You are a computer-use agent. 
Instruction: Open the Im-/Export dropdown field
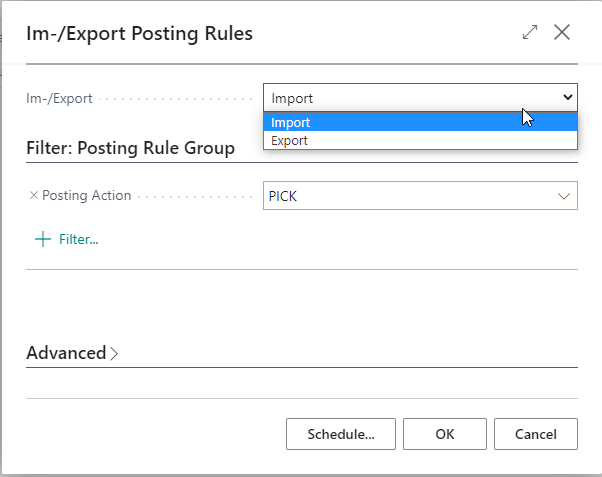(420, 98)
